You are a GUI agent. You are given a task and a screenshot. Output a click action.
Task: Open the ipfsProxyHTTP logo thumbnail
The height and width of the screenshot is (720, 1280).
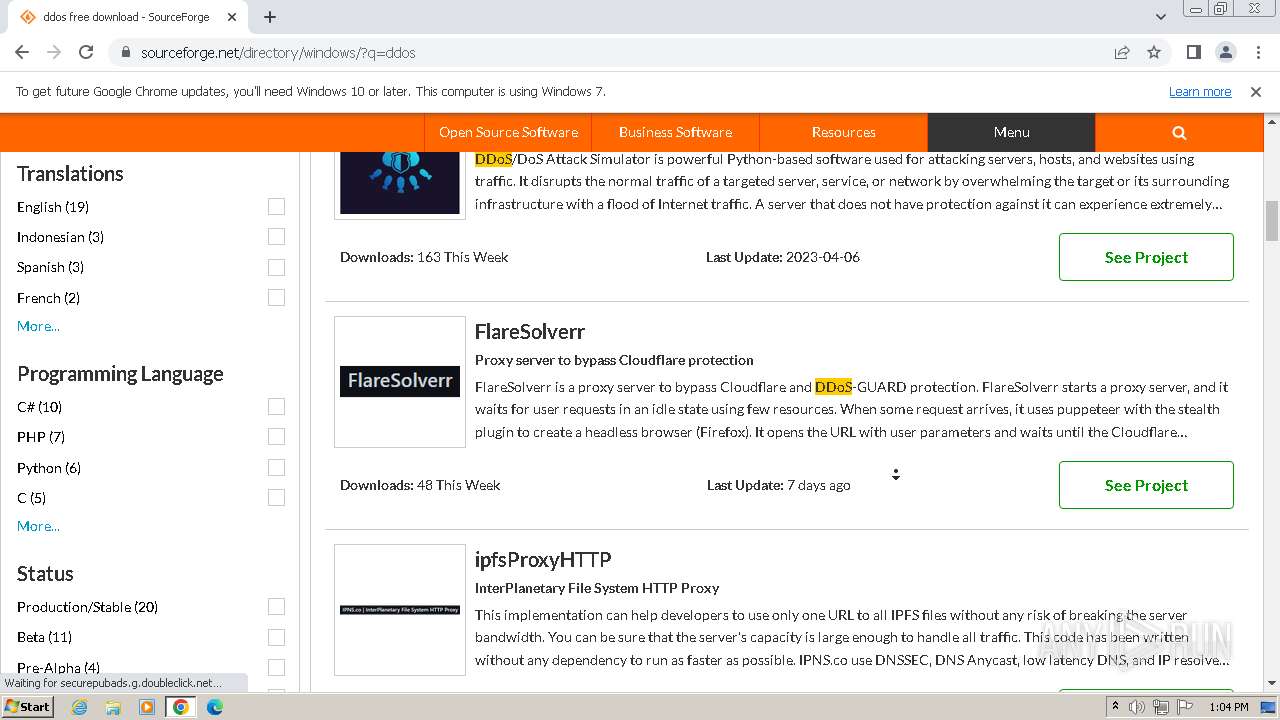[x=400, y=610]
